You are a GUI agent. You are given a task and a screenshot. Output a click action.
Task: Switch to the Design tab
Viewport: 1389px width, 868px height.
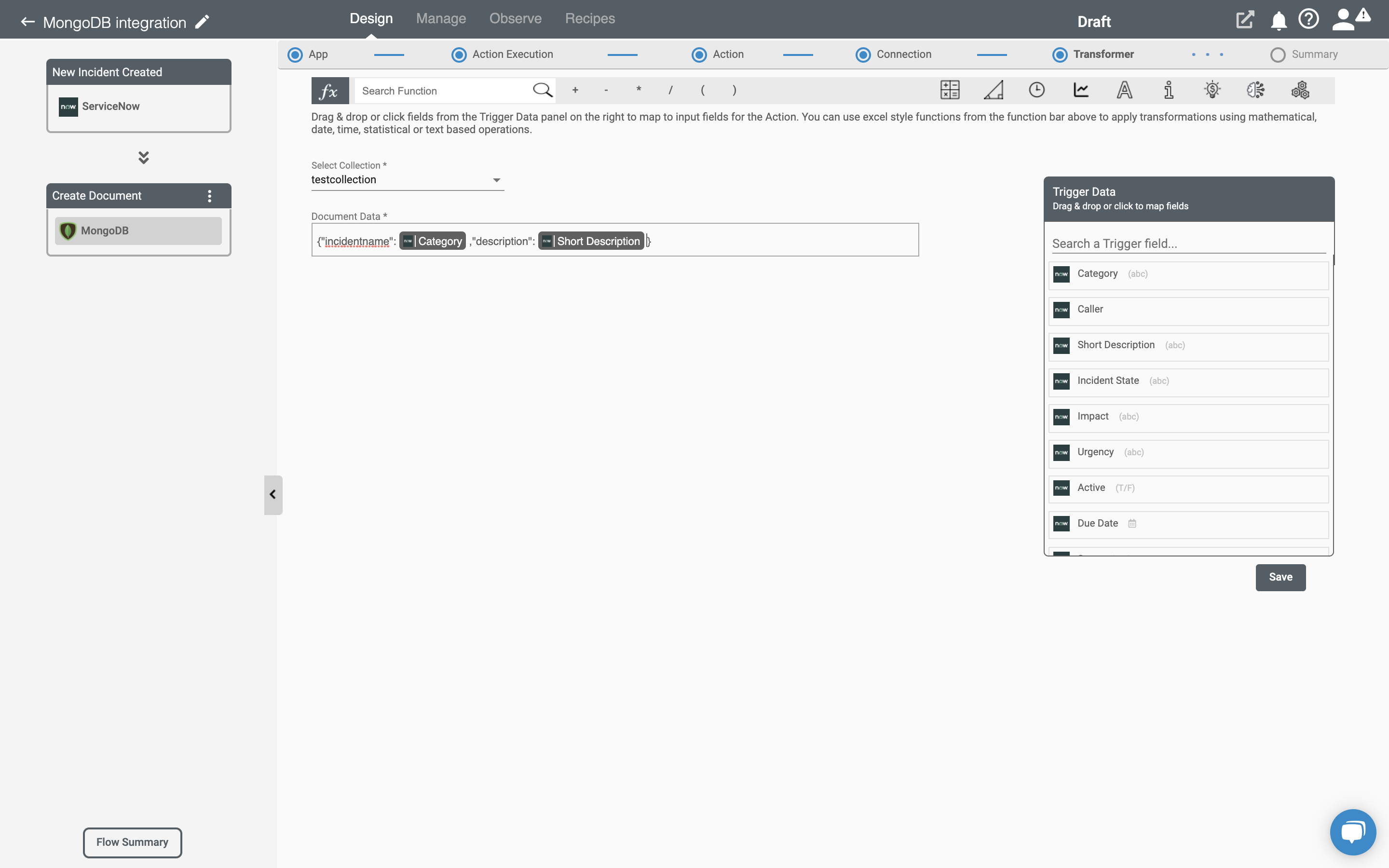point(371,18)
